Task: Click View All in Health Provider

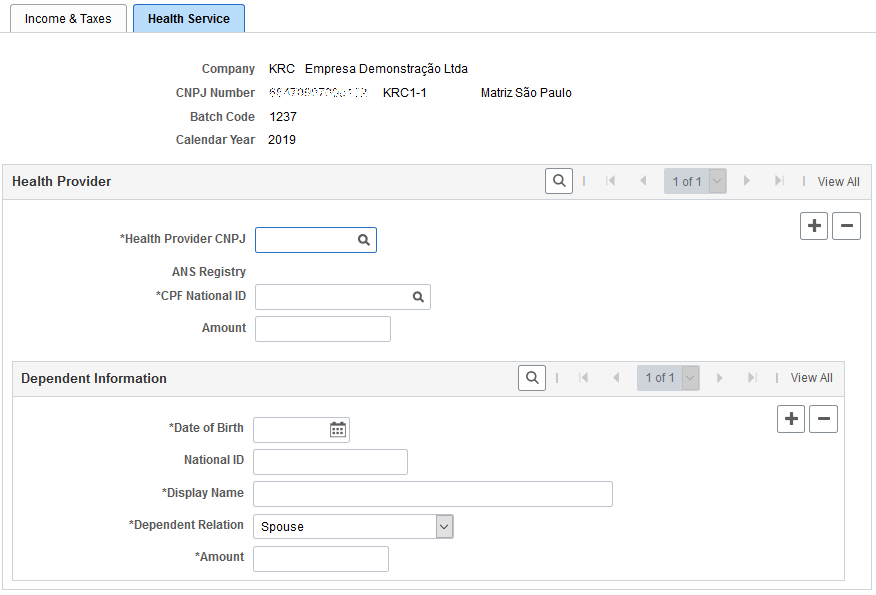Action: click(838, 182)
